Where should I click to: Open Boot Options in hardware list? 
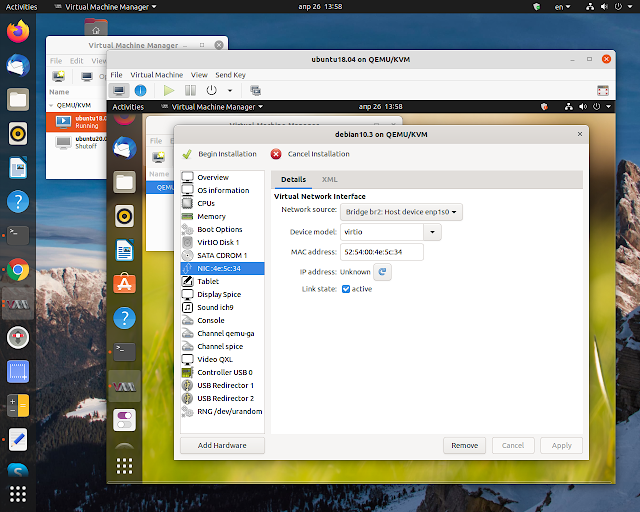pos(222,229)
